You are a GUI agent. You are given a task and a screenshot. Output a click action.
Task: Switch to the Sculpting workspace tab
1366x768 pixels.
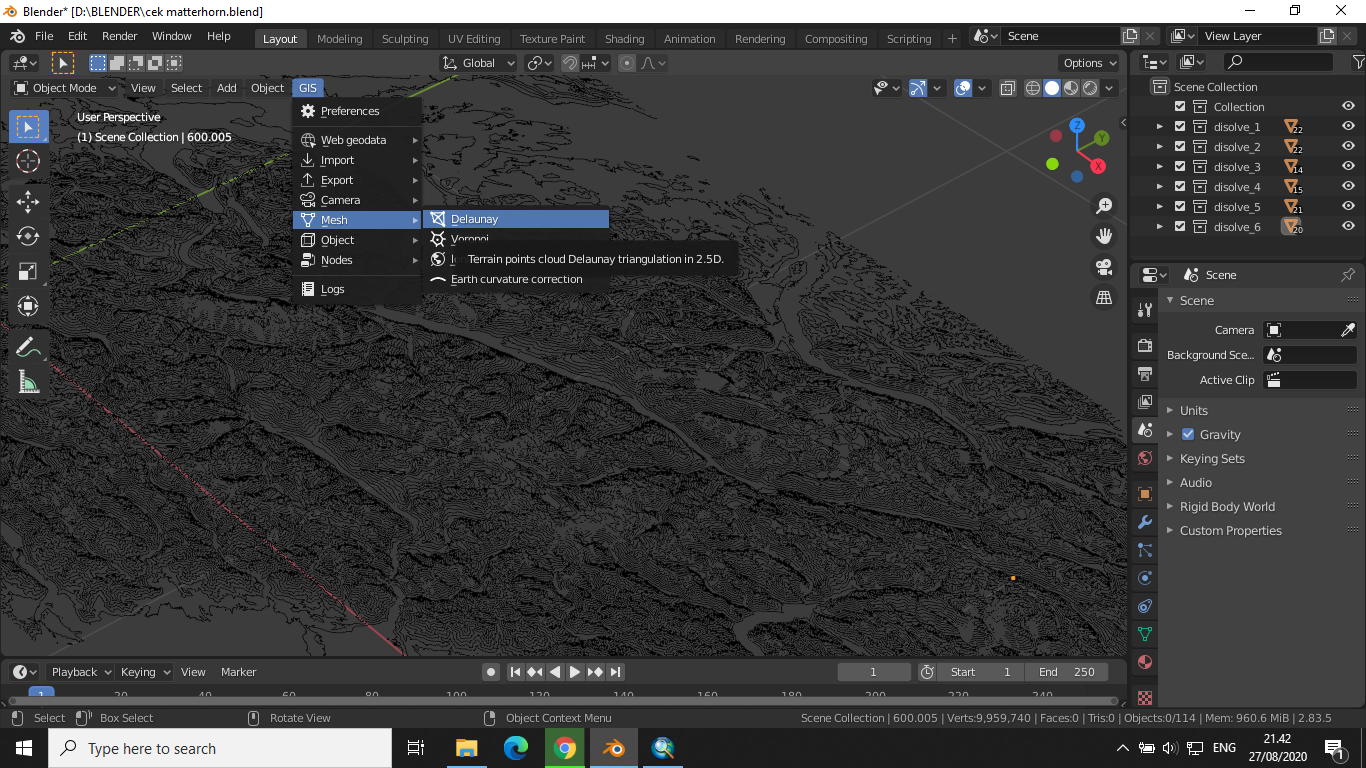coord(405,39)
